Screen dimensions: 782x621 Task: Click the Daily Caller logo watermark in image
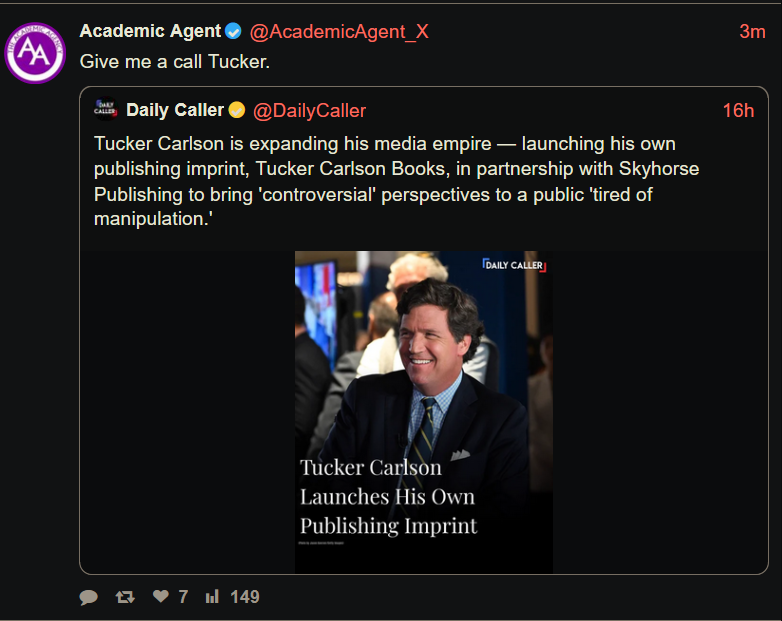coord(514,265)
